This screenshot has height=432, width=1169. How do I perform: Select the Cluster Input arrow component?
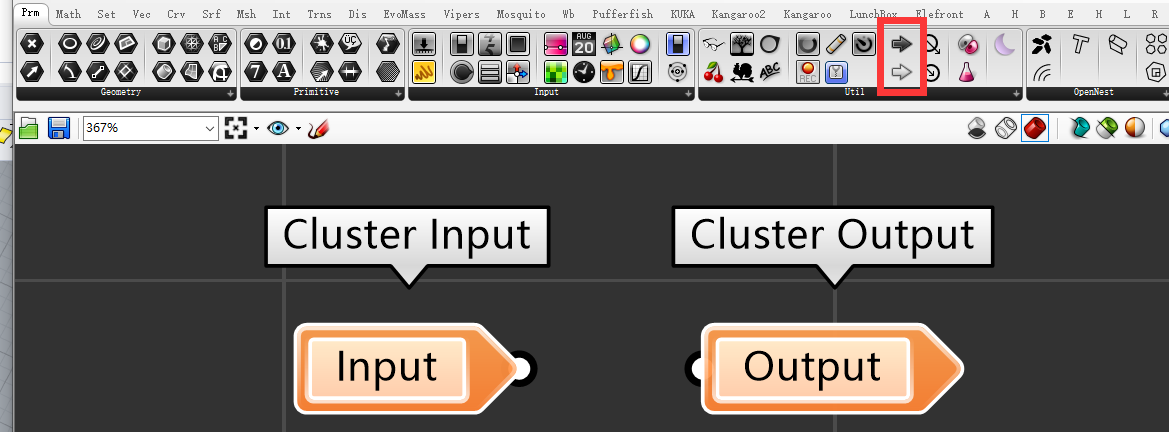pyautogui.click(x=902, y=45)
